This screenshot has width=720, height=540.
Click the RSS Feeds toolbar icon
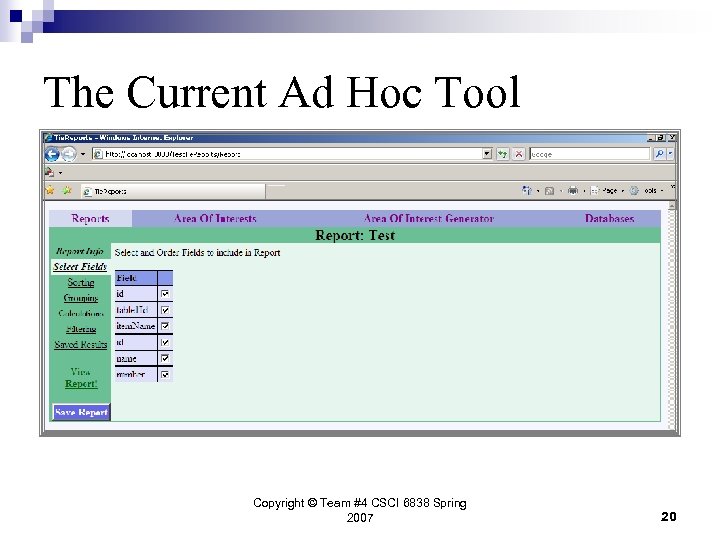point(549,191)
